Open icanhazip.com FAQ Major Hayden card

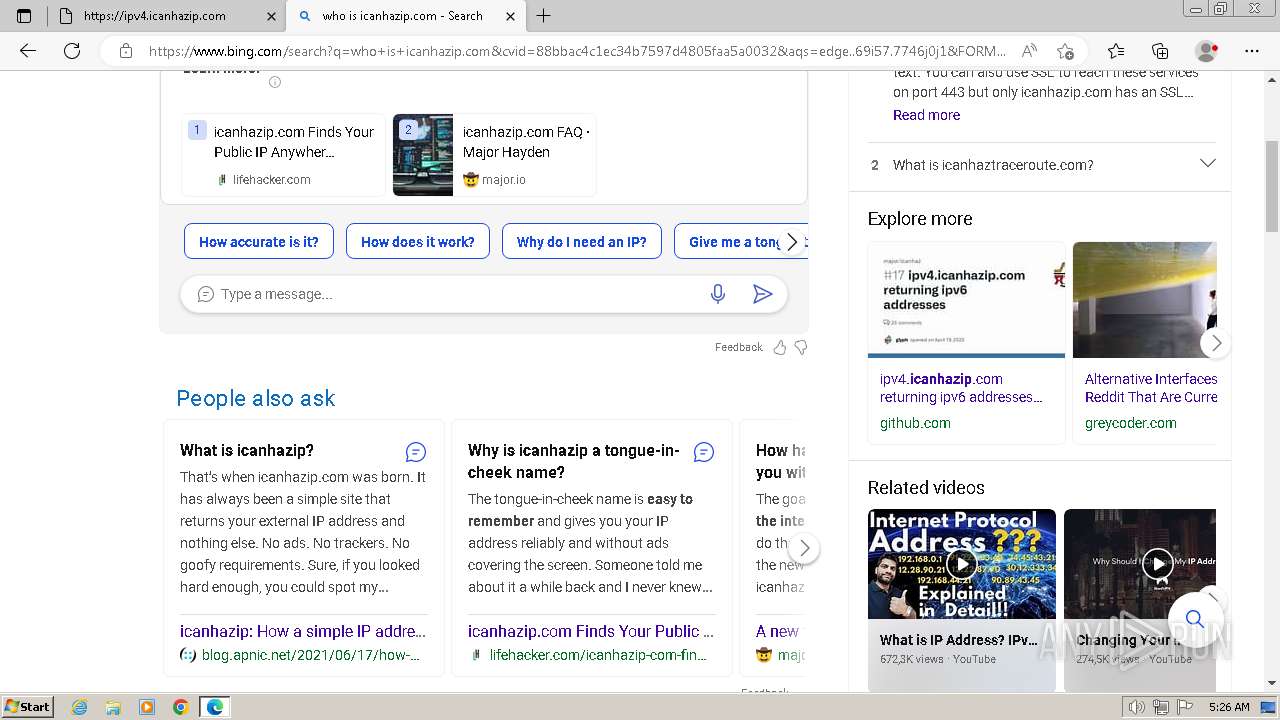[x=494, y=155]
